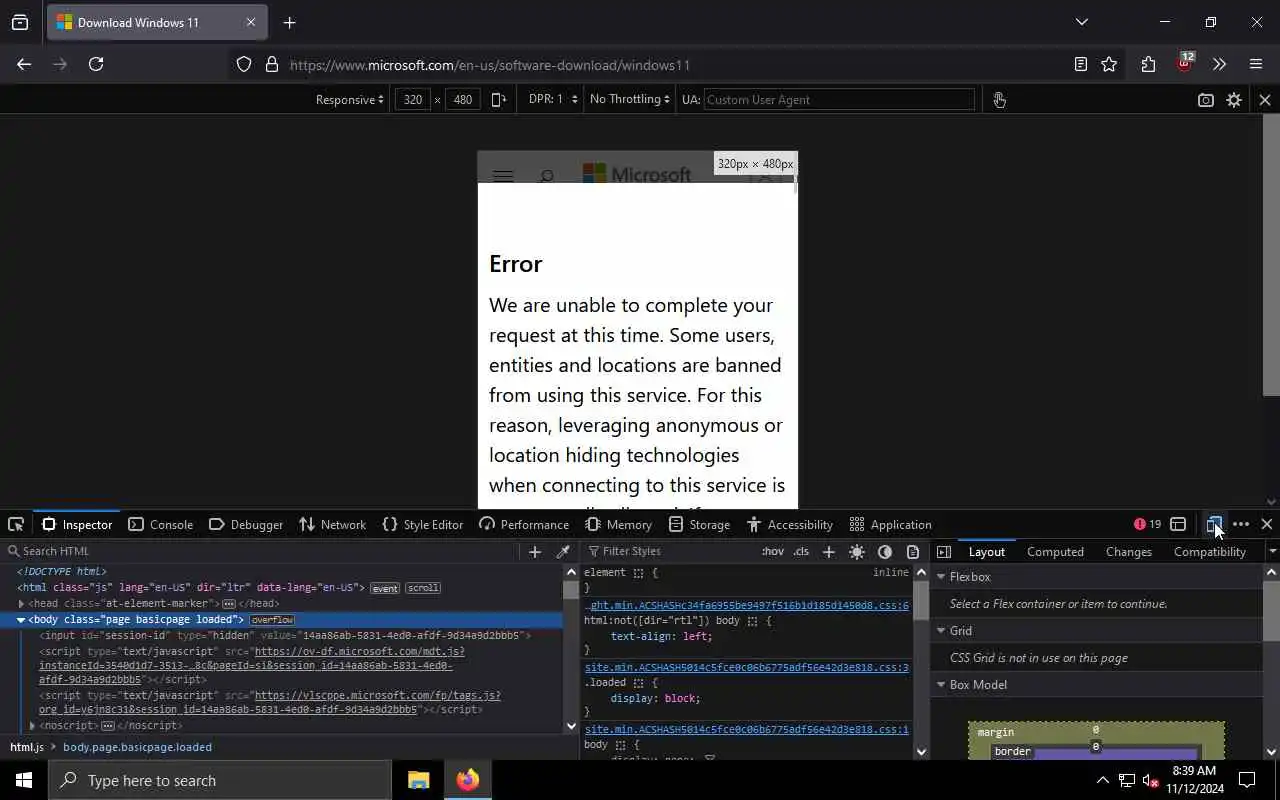Image resolution: width=1280 pixels, height=800 pixels.
Task: Open the DPR selector
Action: (553, 99)
